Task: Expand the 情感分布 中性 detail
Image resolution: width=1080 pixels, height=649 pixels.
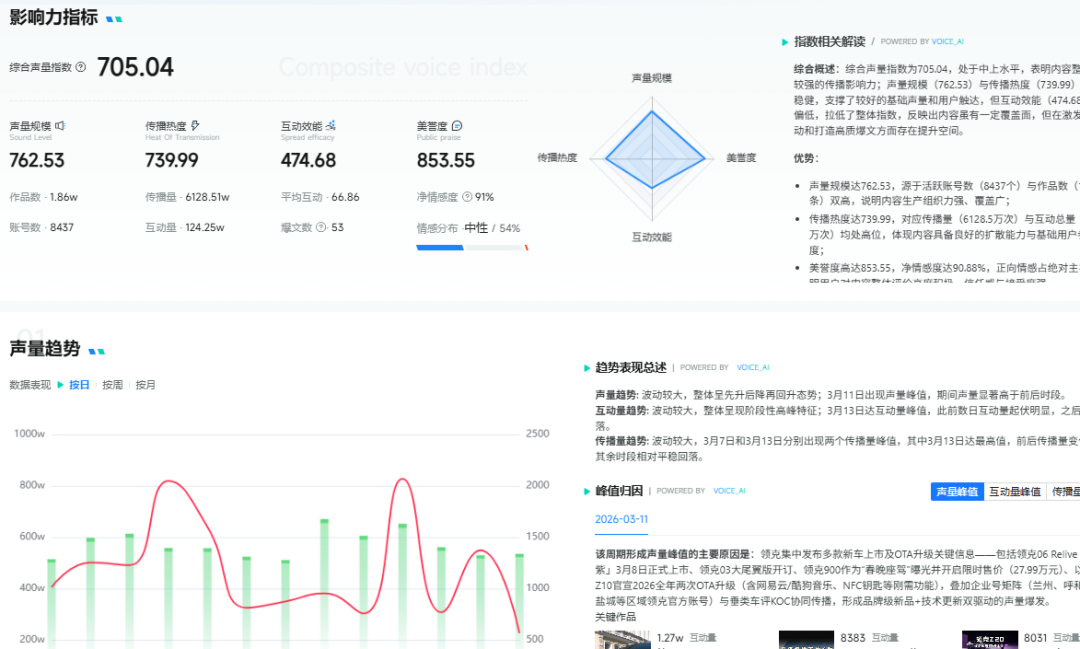Action: coord(475,227)
